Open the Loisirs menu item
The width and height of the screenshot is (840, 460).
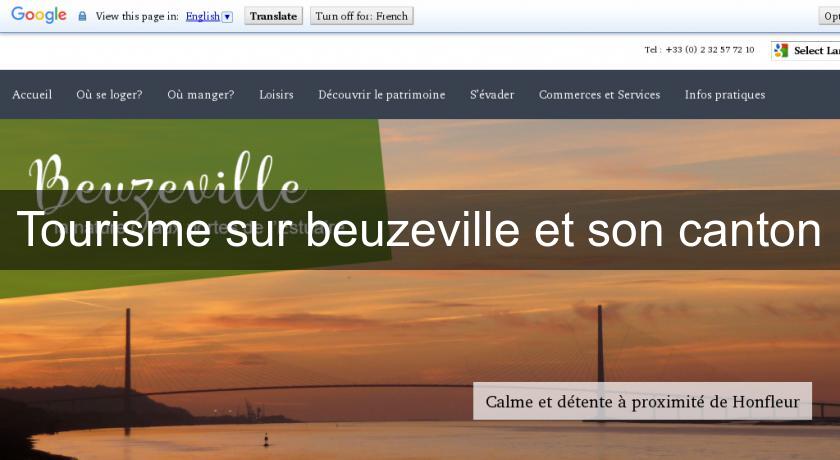[x=276, y=95]
